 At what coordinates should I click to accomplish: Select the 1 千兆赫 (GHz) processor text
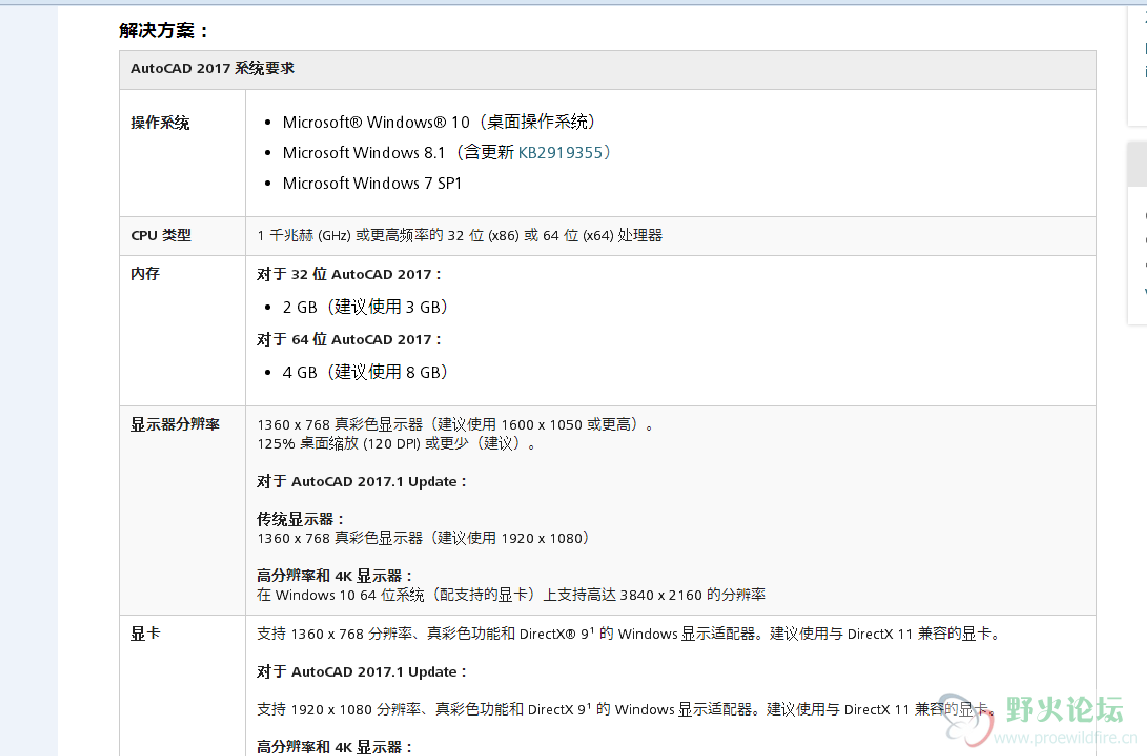(x=460, y=235)
